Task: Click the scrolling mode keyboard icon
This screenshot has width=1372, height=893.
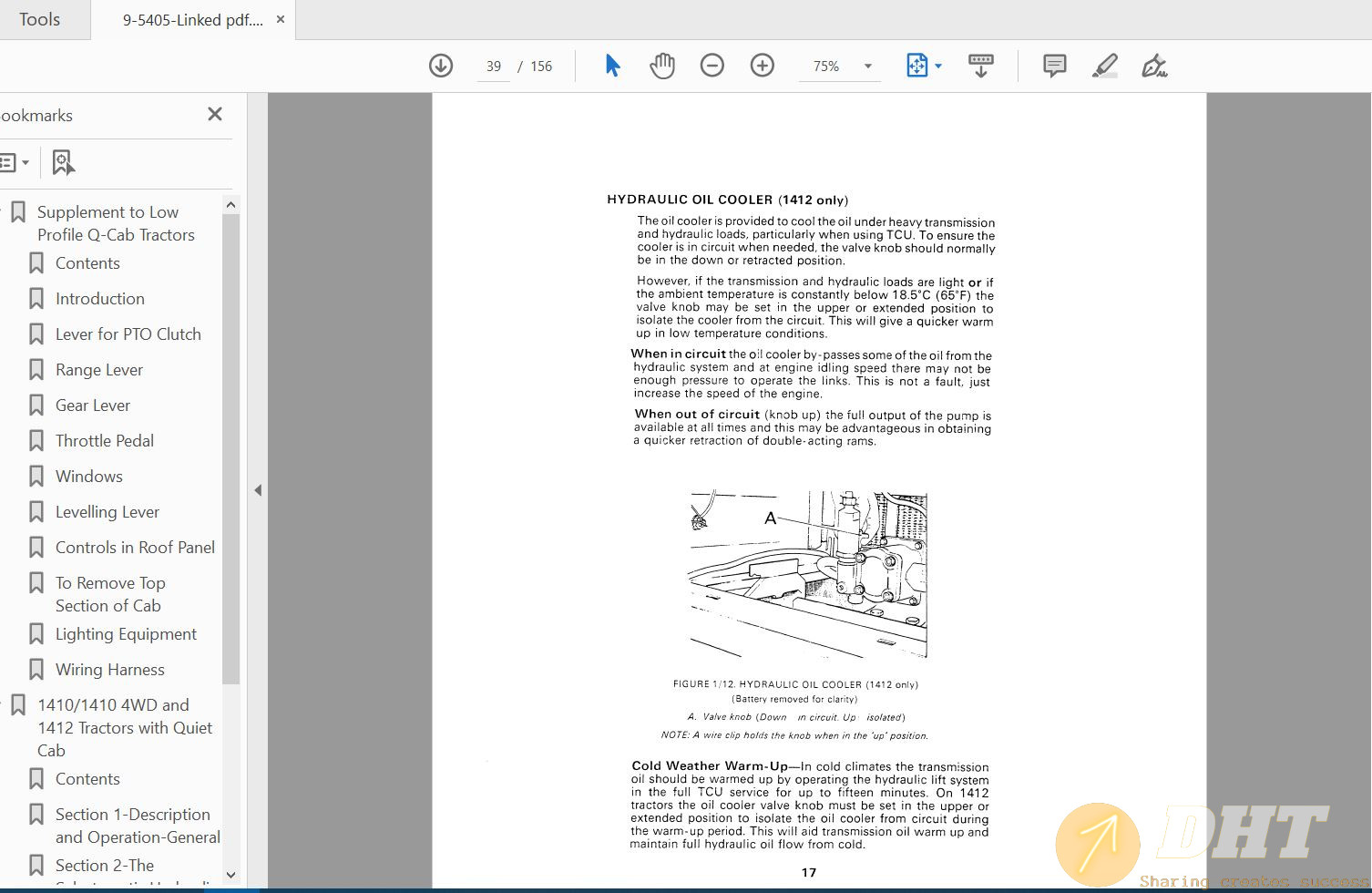Action: [981, 66]
